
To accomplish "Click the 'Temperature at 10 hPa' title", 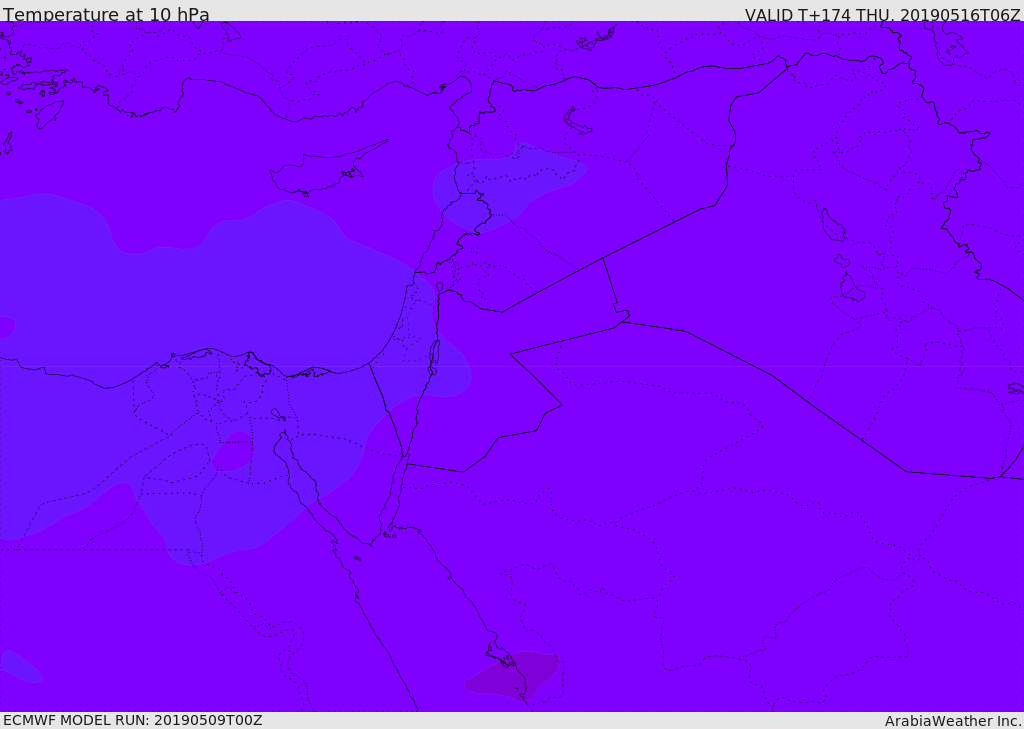I will (106, 15).
